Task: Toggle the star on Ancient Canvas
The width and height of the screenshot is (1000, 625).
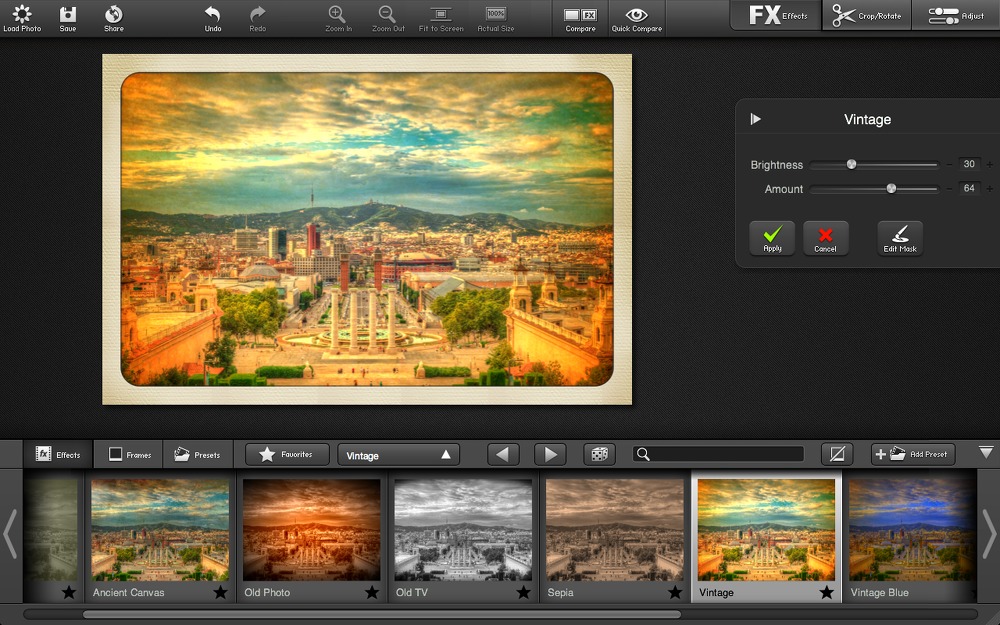Action: 220,592
